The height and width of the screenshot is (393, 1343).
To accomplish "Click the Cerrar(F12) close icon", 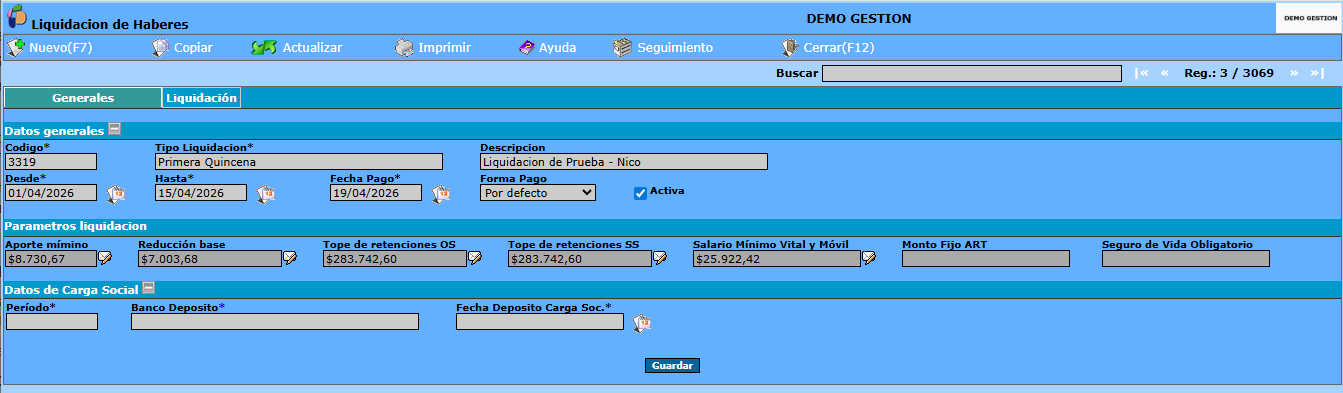I will tap(789, 47).
